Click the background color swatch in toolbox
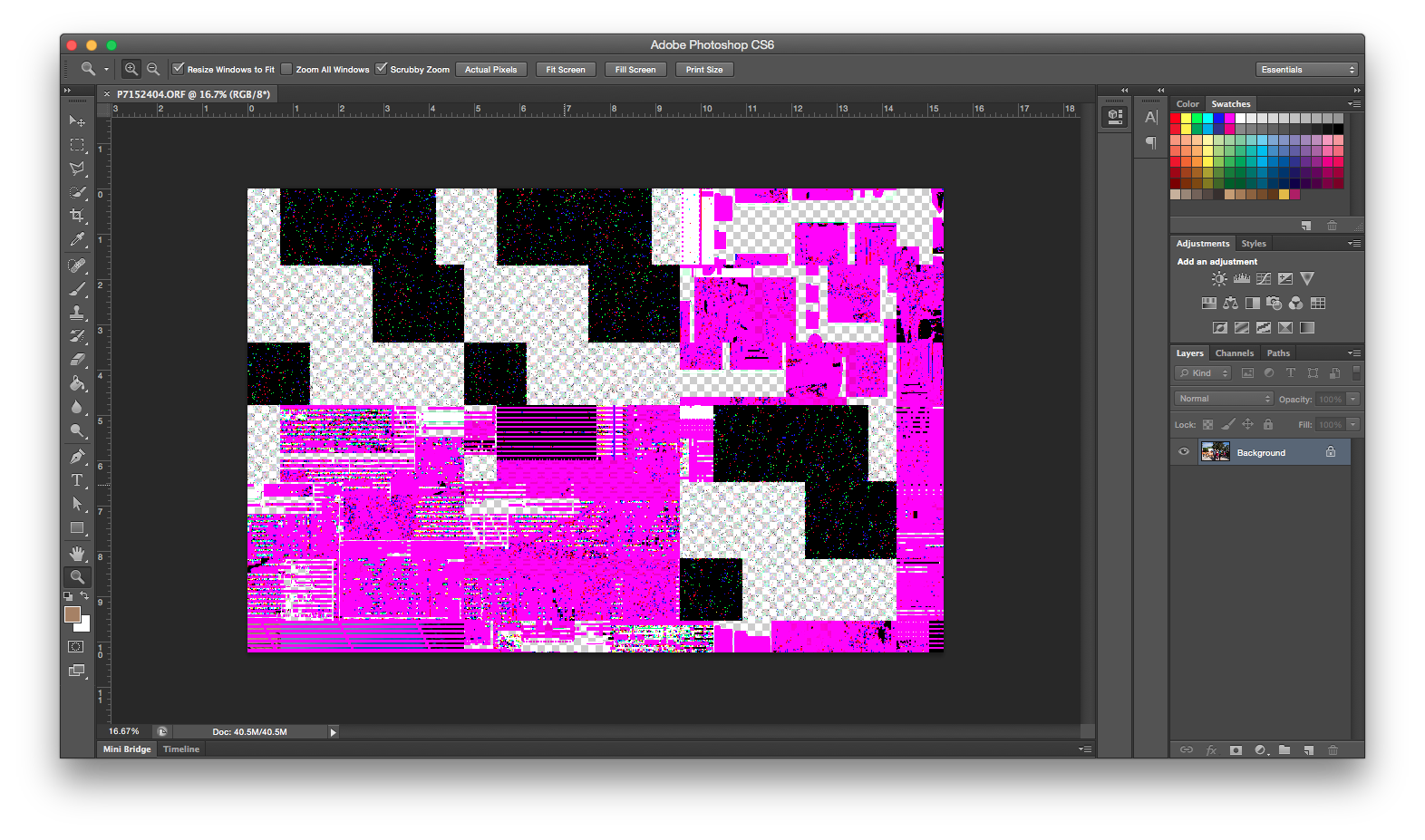 click(84, 626)
